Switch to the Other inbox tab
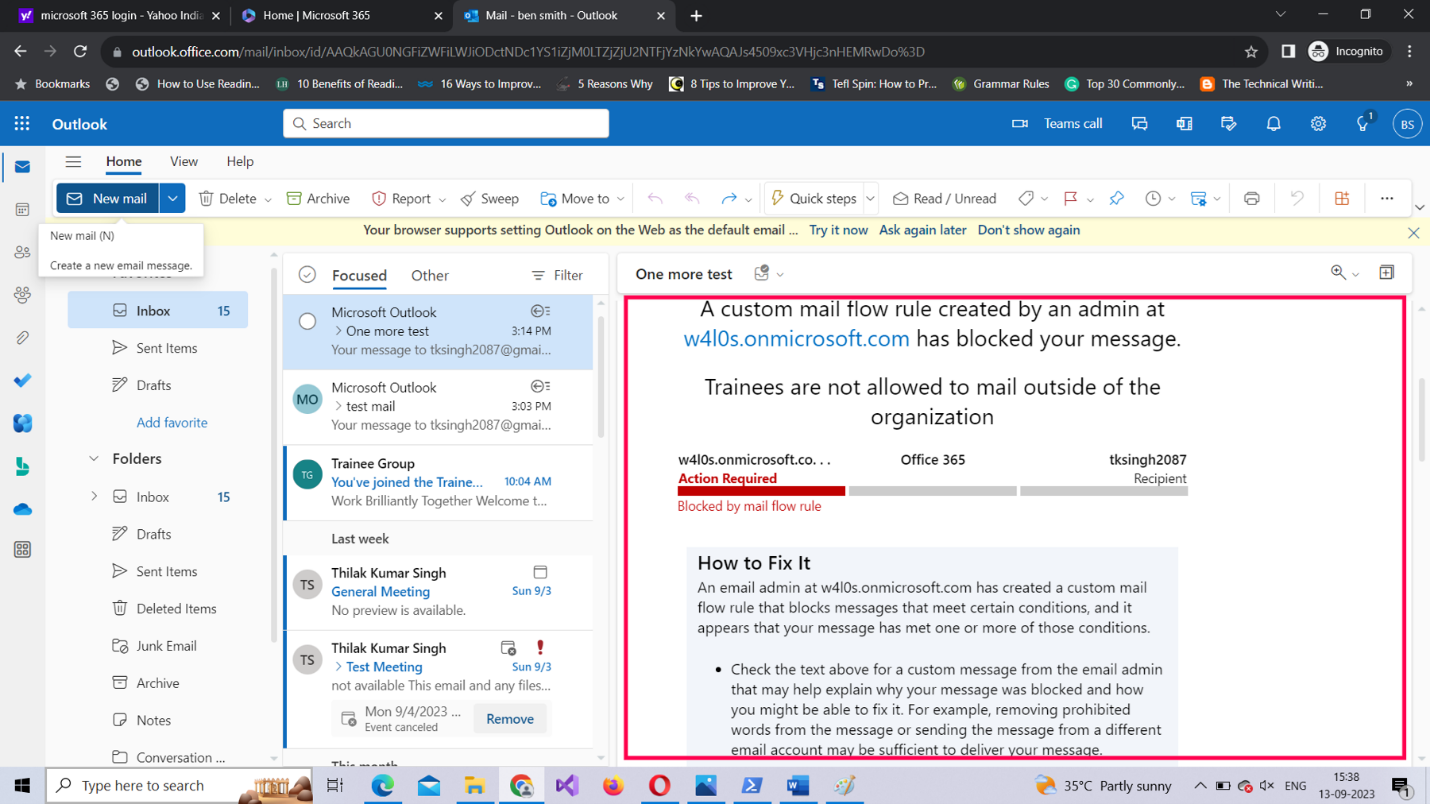 coord(430,276)
